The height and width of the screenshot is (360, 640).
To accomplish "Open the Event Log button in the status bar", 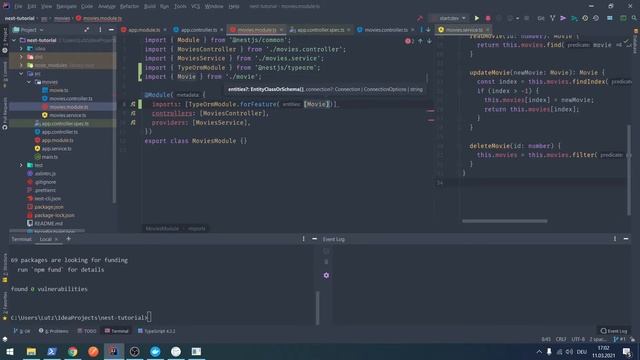I will 613,331.
